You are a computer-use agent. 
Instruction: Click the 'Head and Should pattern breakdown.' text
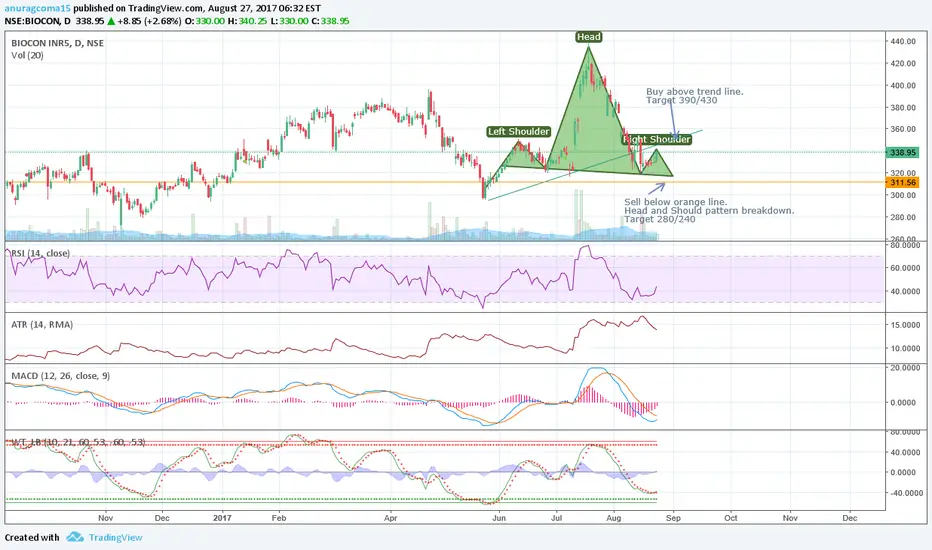pyautogui.click(x=709, y=210)
